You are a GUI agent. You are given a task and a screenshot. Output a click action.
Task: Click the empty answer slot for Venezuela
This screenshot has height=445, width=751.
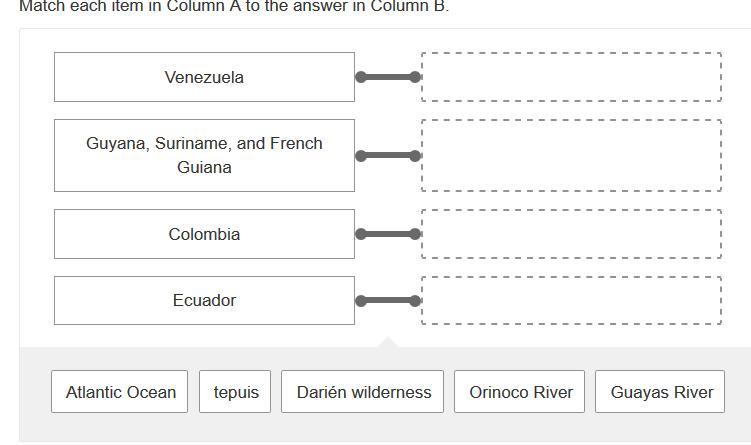click(571, 77)
